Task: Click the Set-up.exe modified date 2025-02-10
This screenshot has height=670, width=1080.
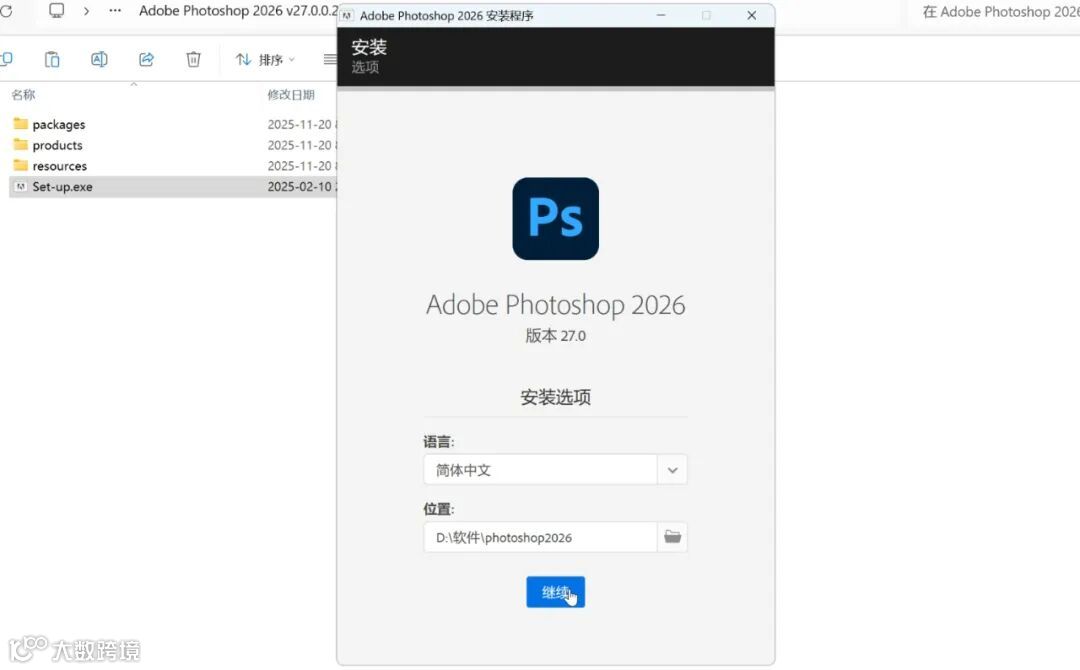Action: pos(301,187)
